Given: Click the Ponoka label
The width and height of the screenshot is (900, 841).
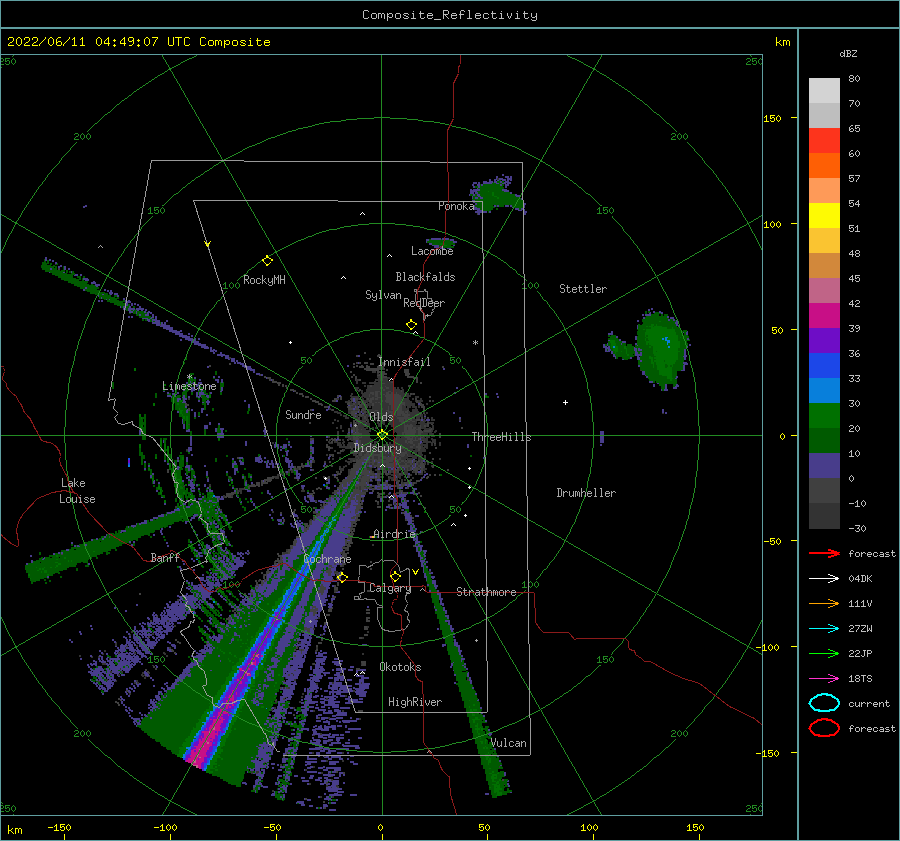Looking at the screenshot, I should 456,206.
